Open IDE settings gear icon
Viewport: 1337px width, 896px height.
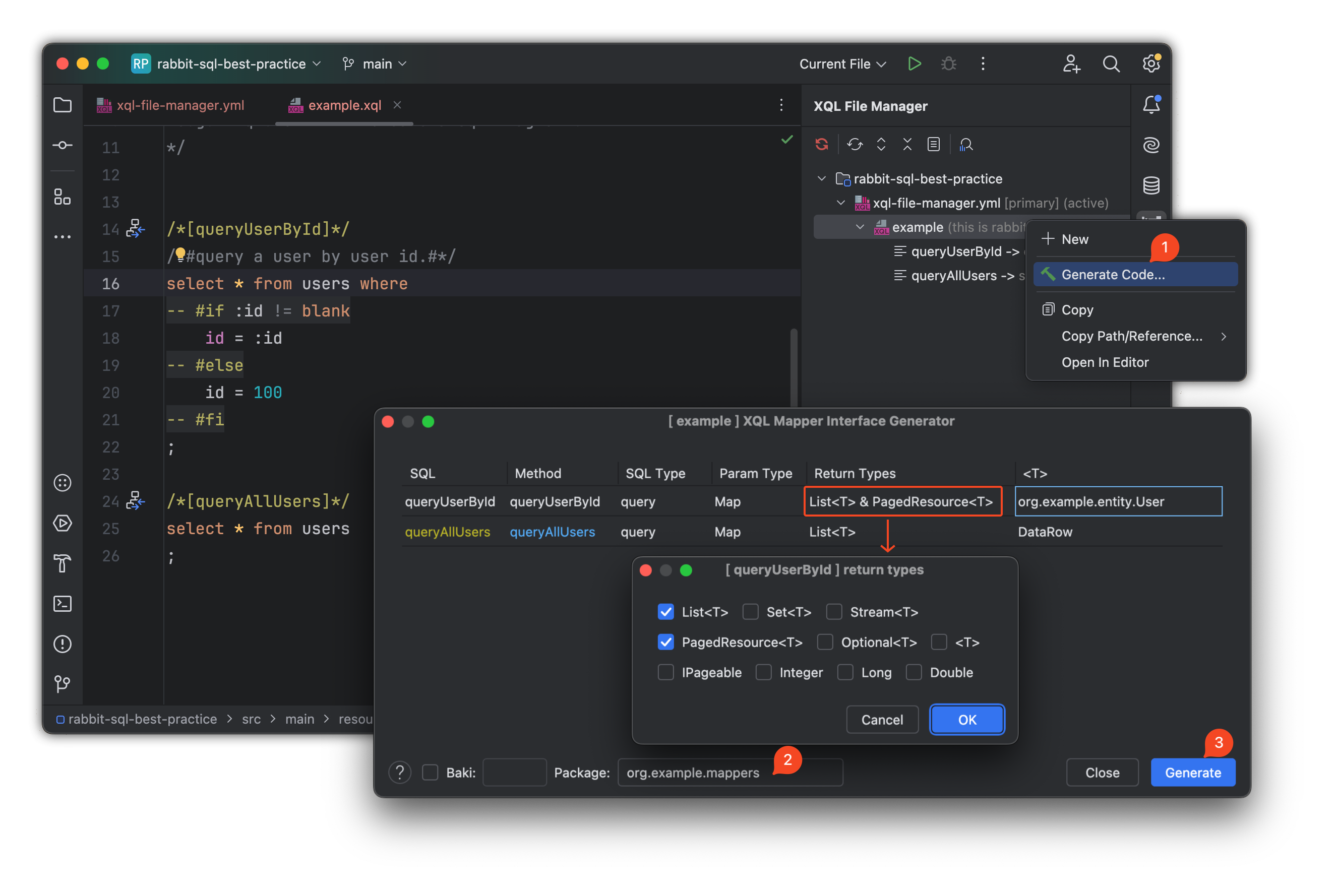click(1150, 63)
